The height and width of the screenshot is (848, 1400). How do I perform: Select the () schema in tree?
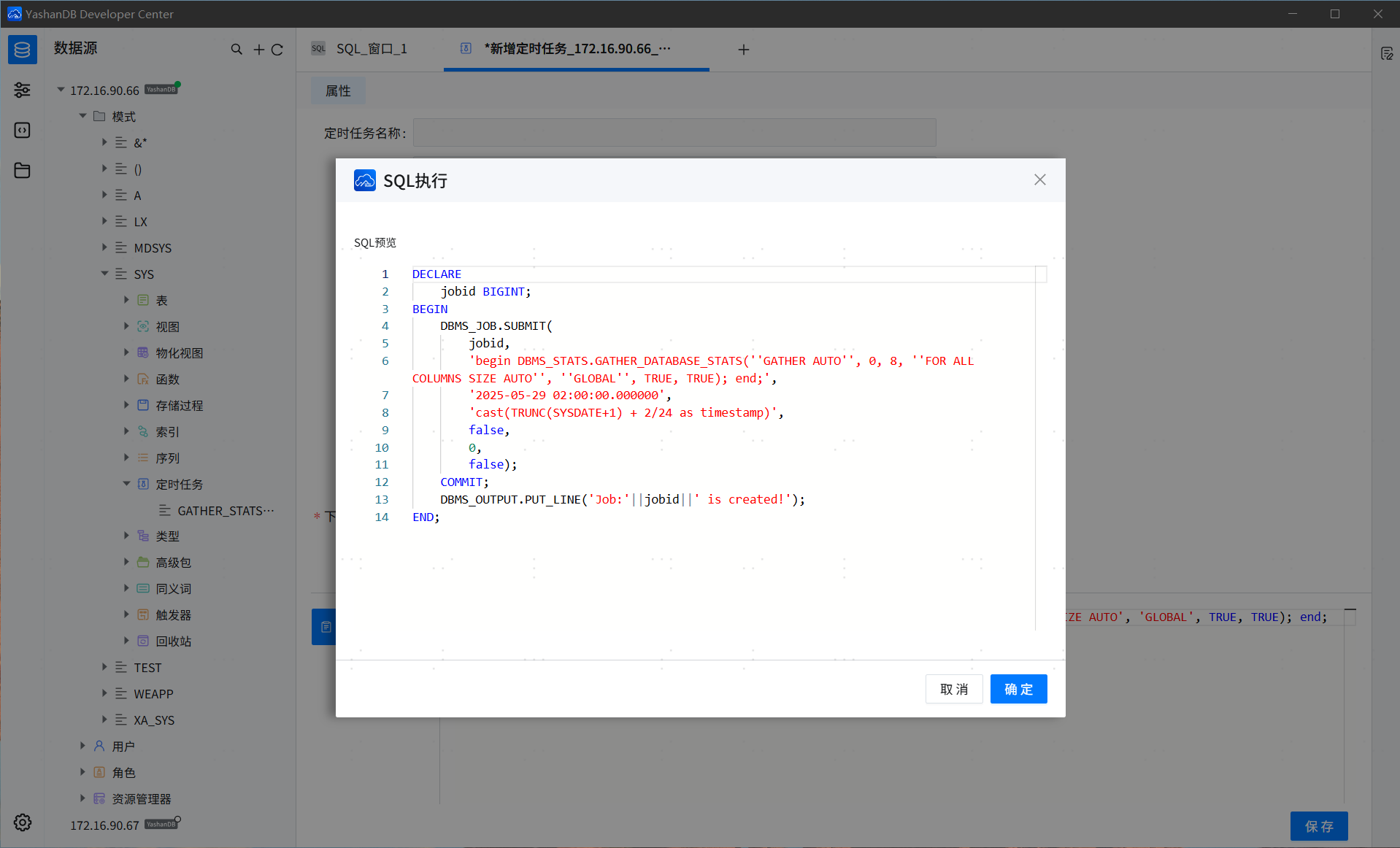click(138, 169)
